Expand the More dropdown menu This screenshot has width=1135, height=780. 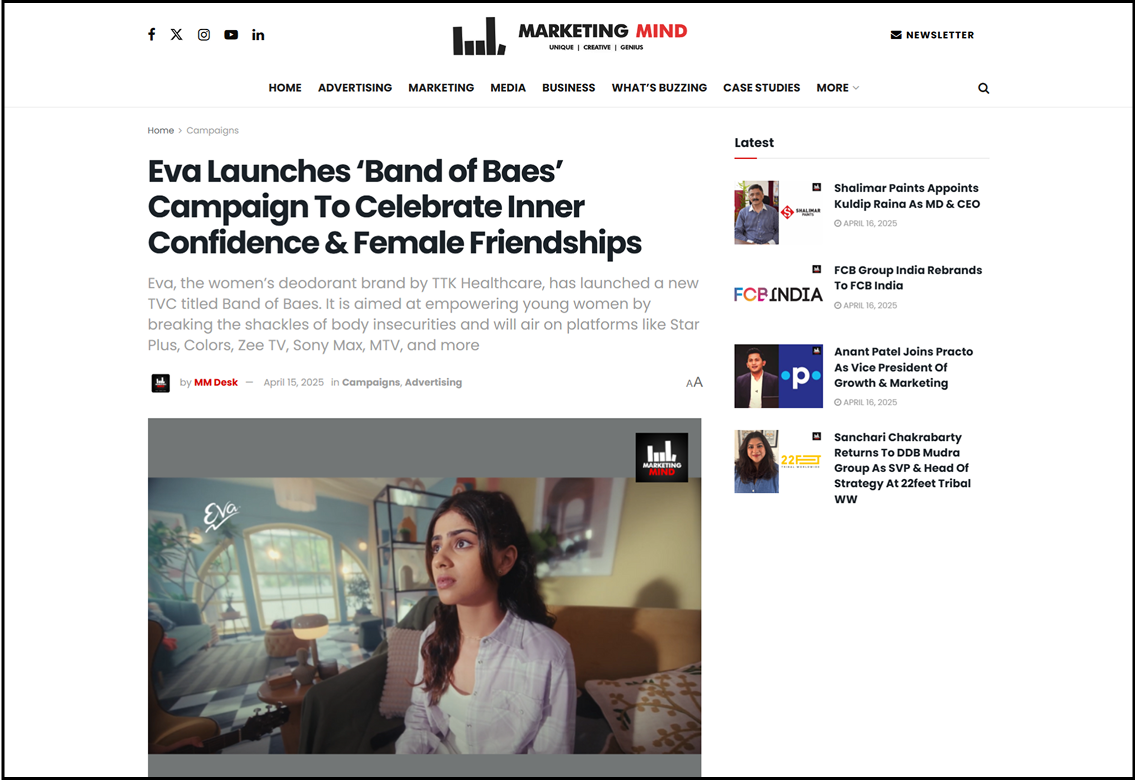[x=837, y=88]
